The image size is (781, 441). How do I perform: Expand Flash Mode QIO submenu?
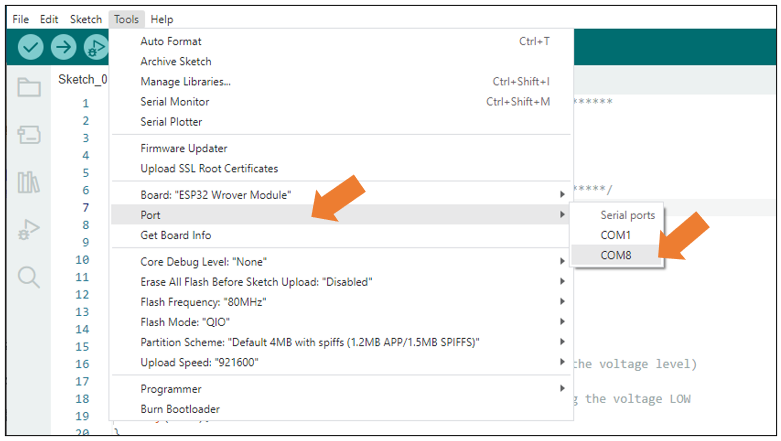click(x=342, y=322)
